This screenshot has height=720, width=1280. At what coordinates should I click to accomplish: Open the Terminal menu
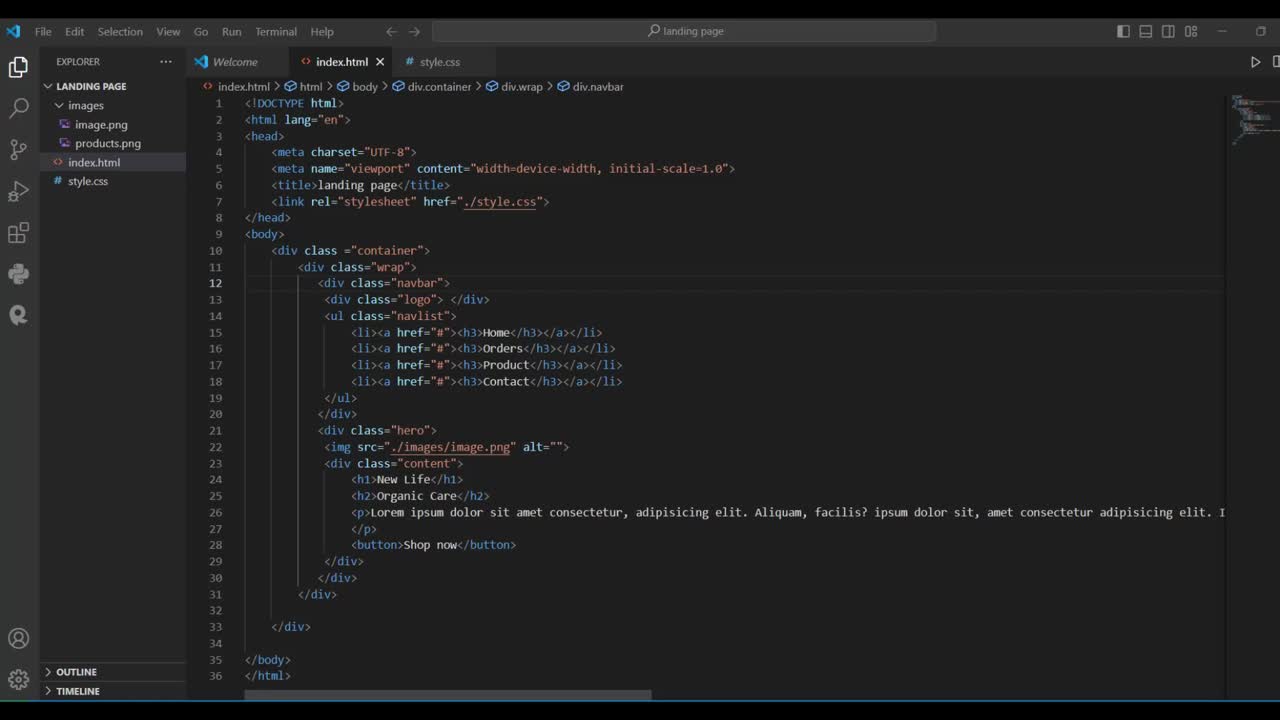tap(275, 31)
